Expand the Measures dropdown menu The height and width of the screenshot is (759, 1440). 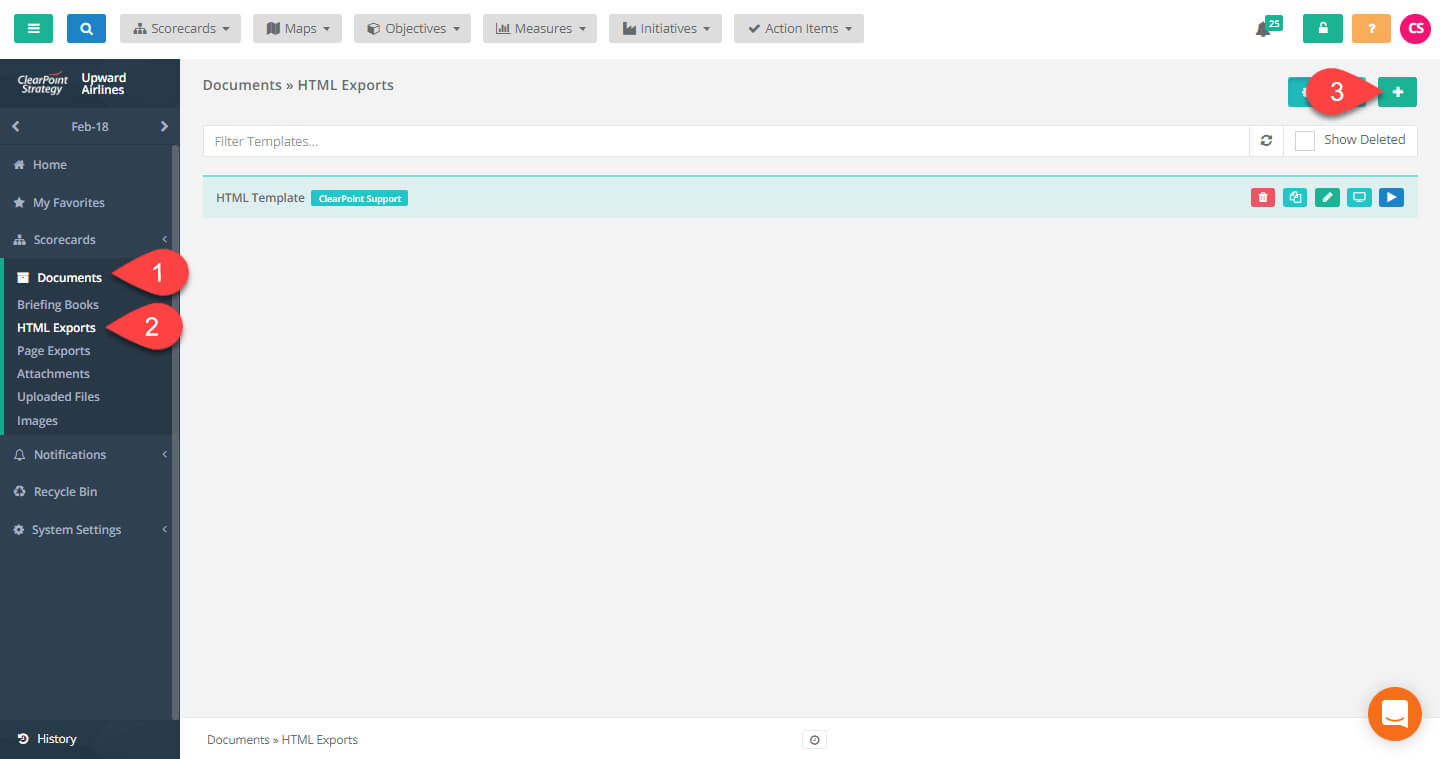(540, 29)
